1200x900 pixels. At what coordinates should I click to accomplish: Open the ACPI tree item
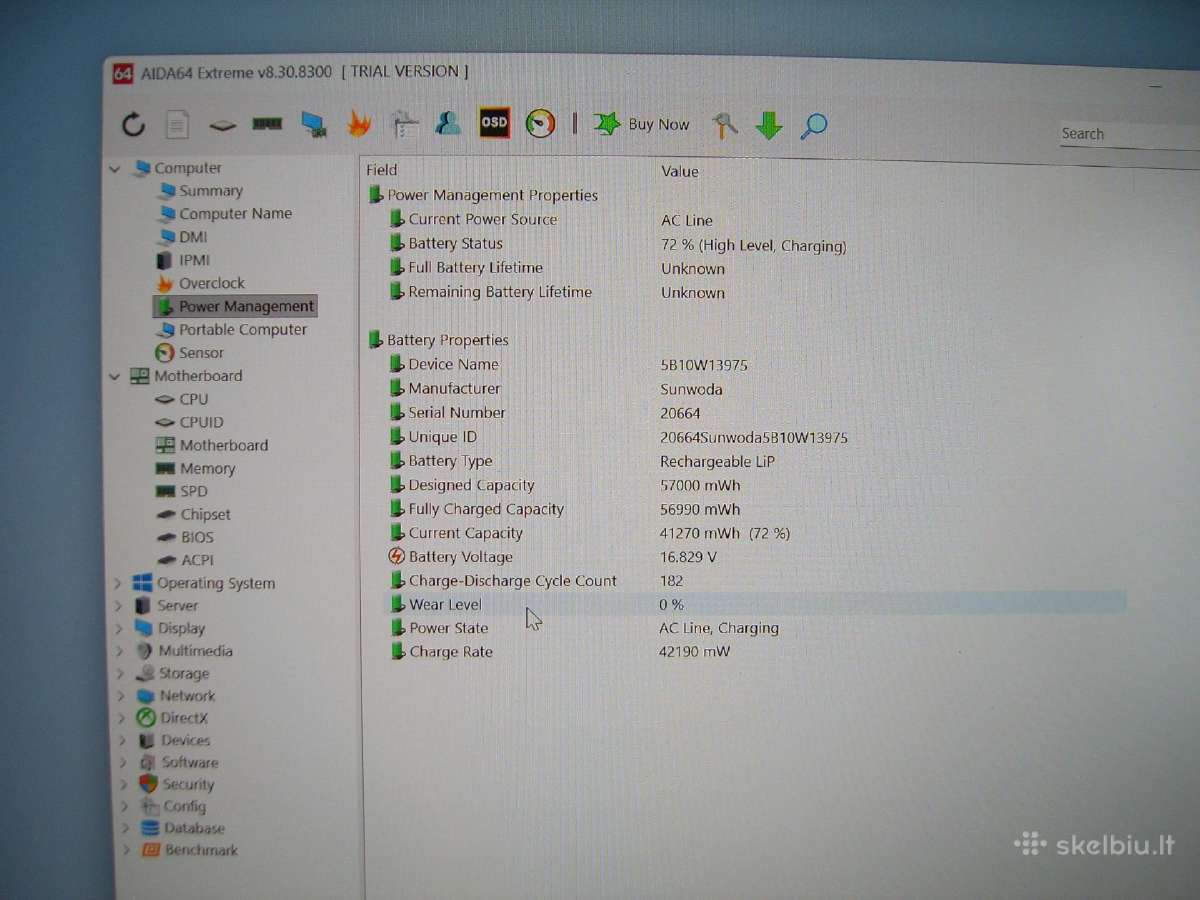tap(186, 560)
